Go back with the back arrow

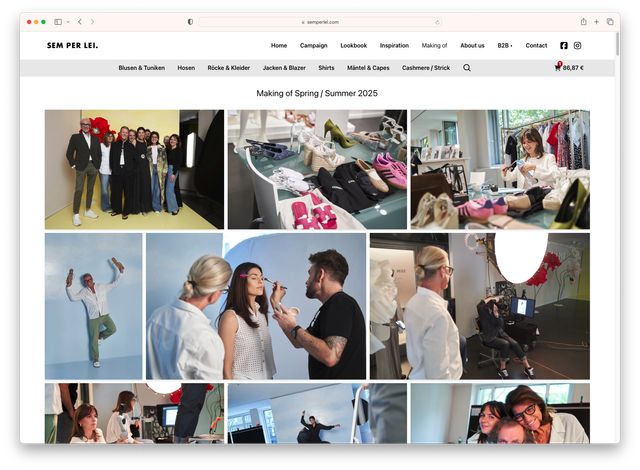[x=80, y=21]
